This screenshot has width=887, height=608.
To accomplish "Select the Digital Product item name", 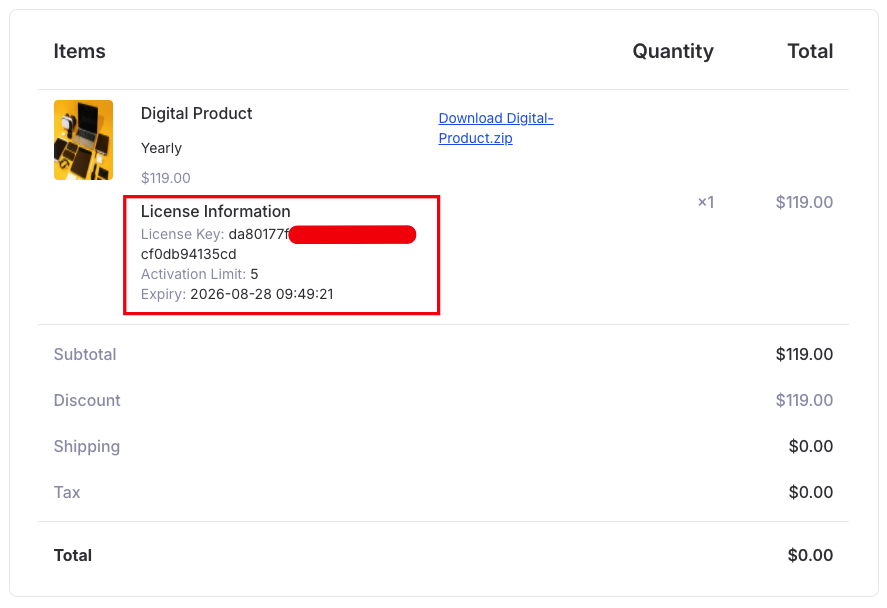I will pyautogui.click(x=196, y=113).
